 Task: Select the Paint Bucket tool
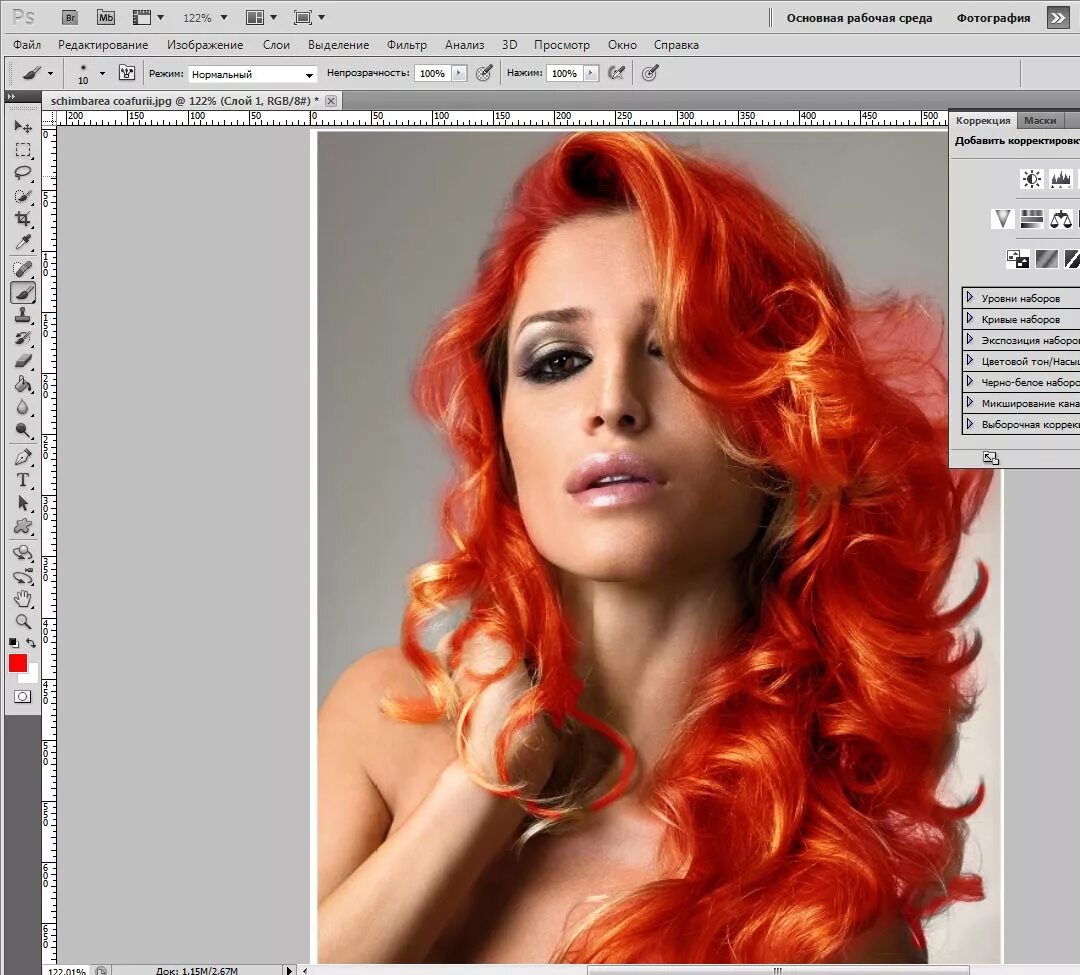[x=23, y=384]
